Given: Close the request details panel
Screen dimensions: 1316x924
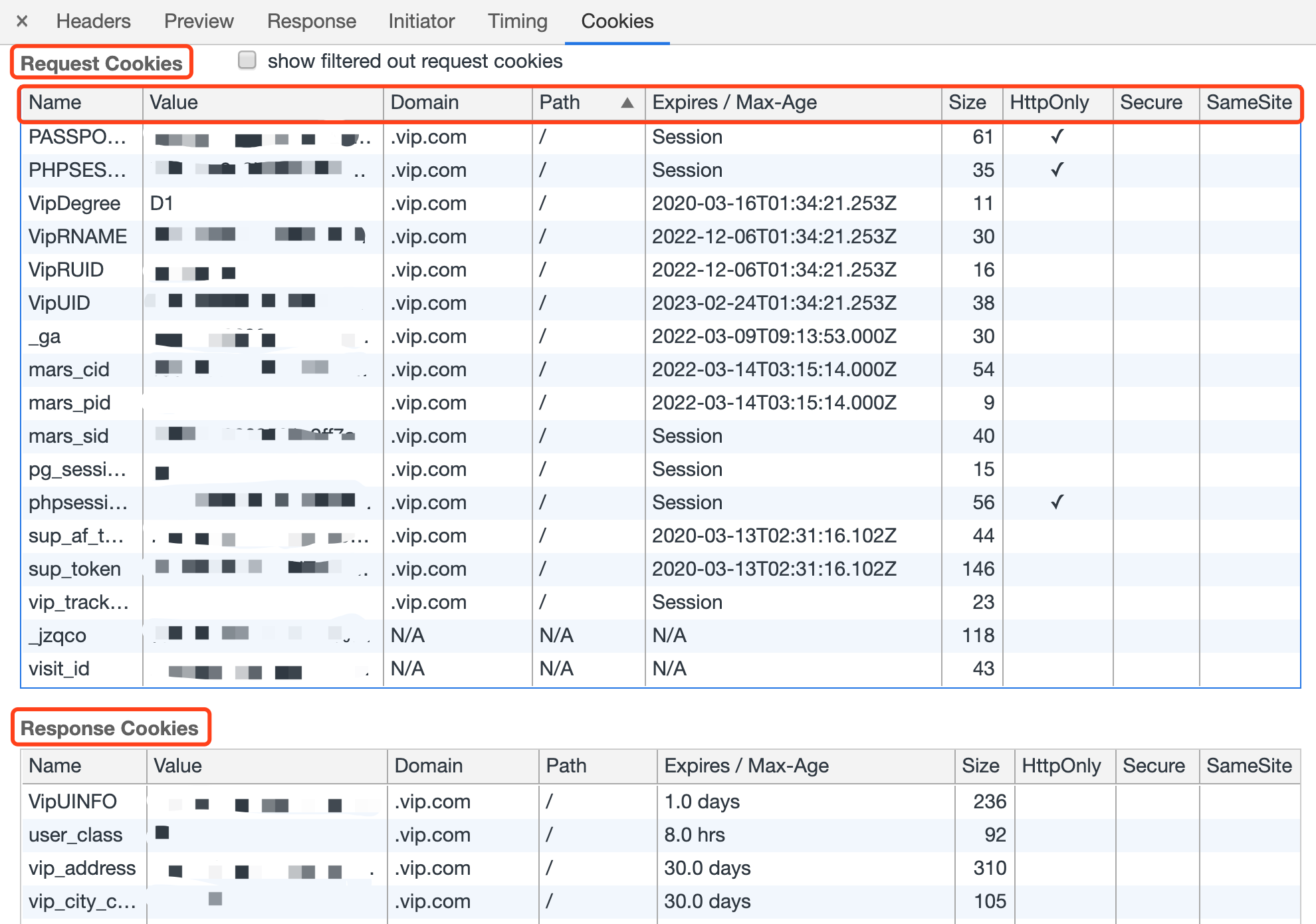Looking at the screenshot, I should (22, 21).
